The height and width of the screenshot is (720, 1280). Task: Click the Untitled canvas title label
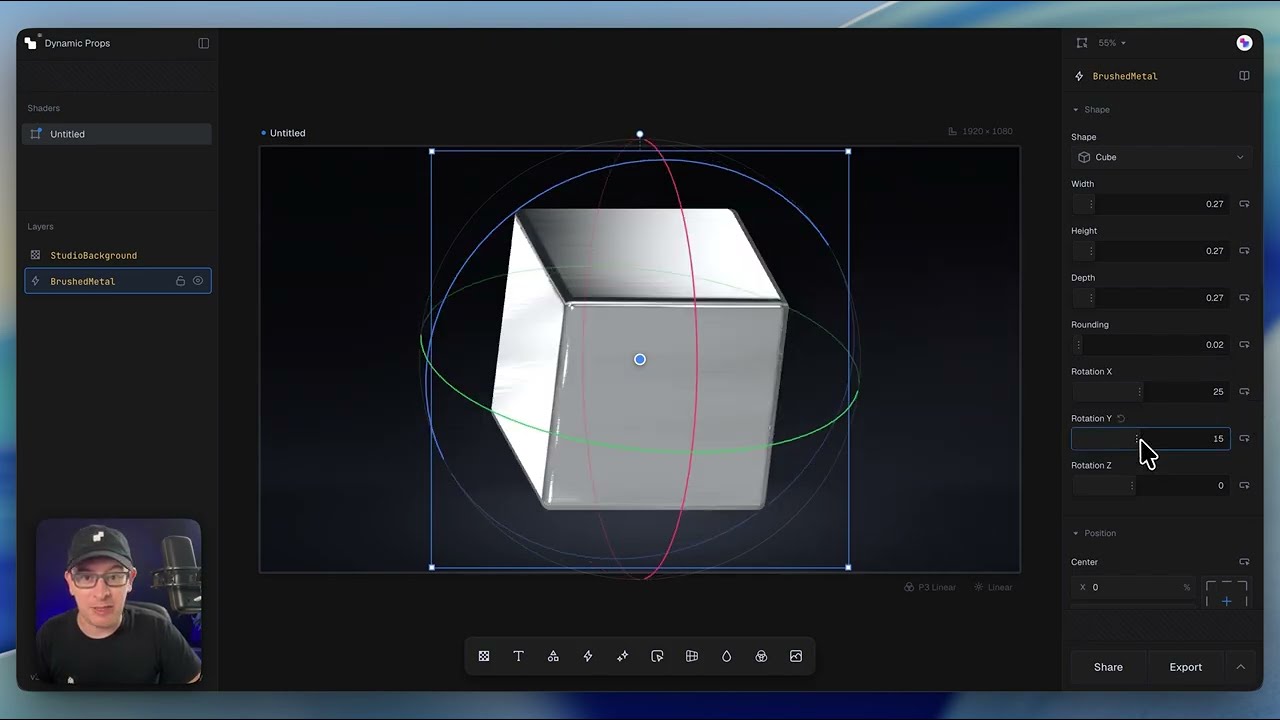point(287,133)
